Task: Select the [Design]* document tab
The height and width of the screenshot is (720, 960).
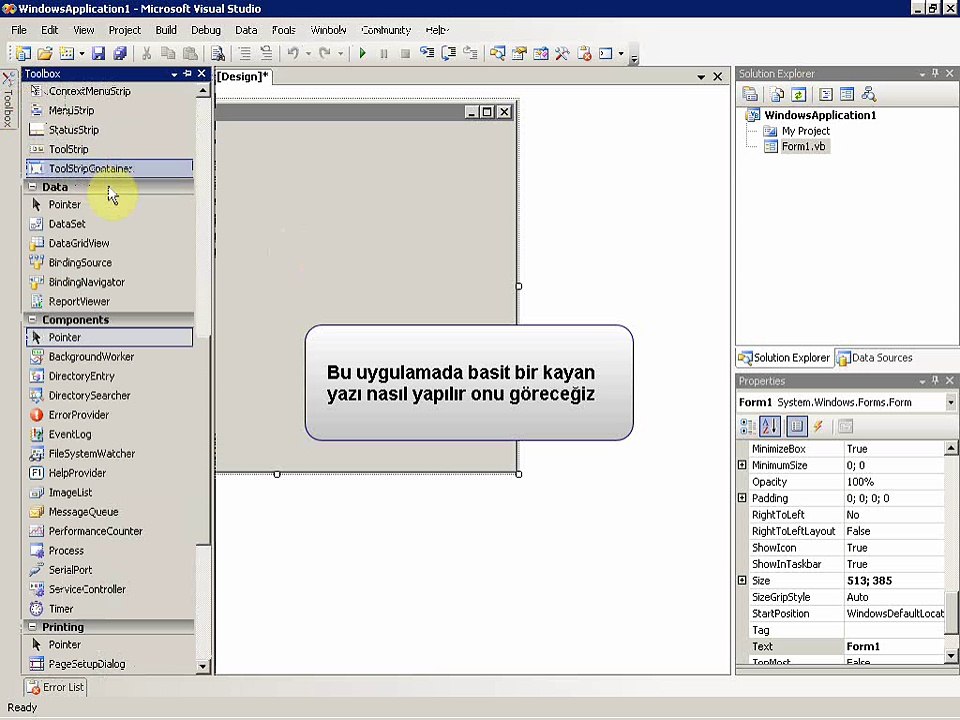Action: (243, 77)
